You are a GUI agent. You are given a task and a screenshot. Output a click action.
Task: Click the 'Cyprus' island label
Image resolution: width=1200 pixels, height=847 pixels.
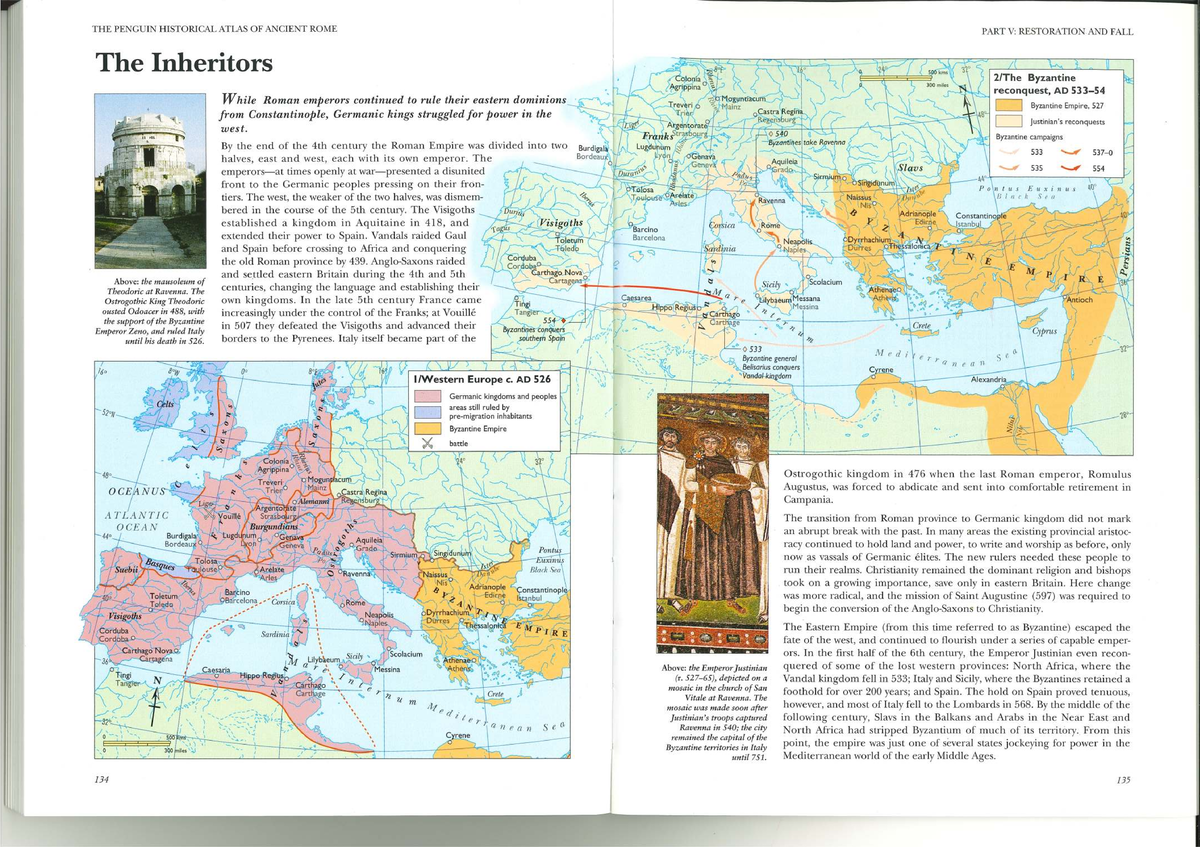(x=1044, y=329)
